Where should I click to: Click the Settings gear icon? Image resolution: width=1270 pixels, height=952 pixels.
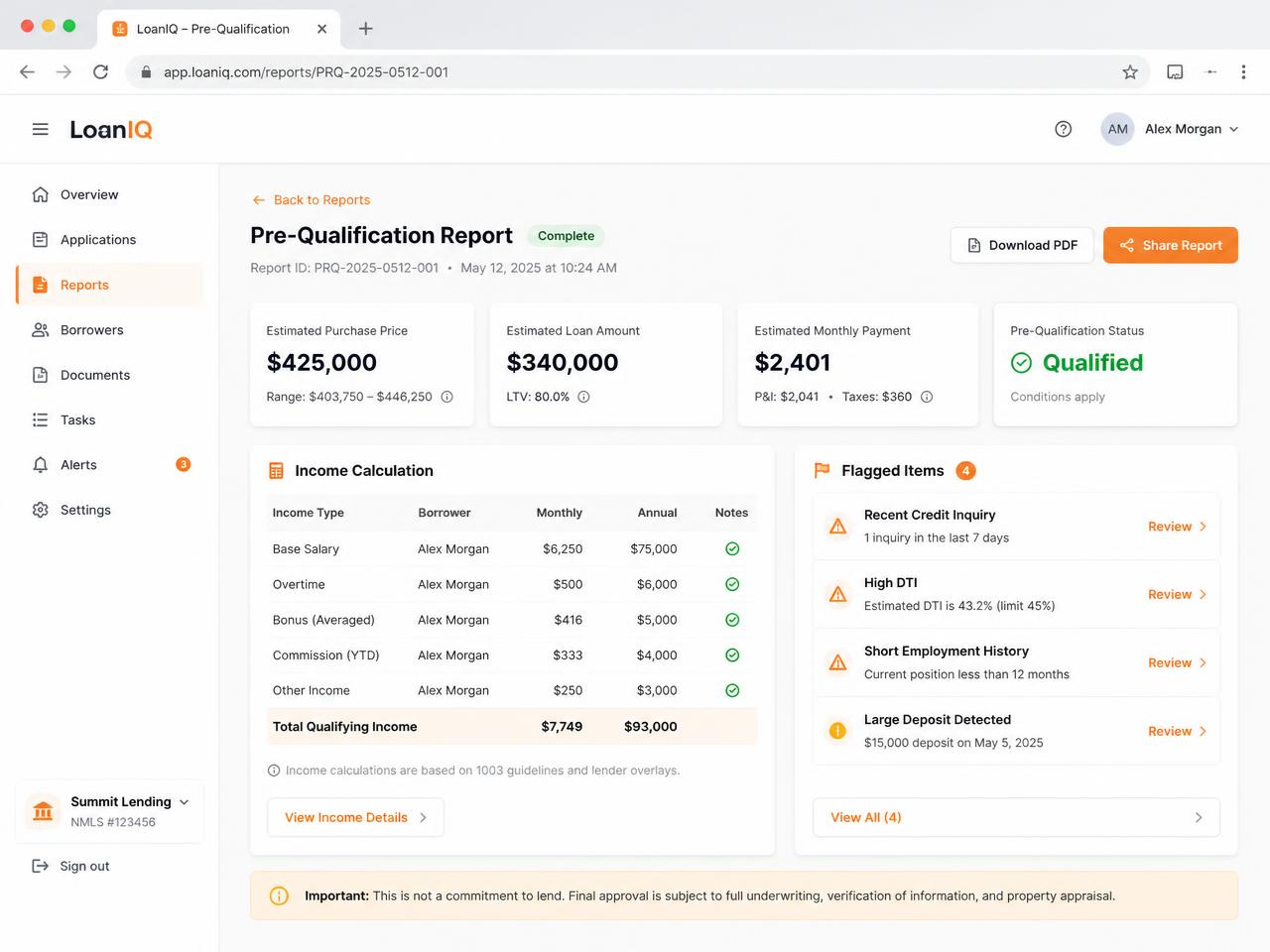(41, 510)
